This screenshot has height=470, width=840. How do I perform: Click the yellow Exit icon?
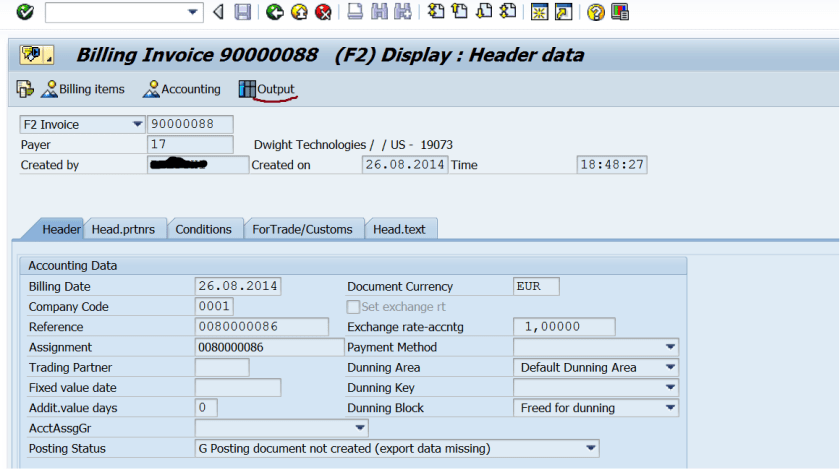[x=299, y=12]
